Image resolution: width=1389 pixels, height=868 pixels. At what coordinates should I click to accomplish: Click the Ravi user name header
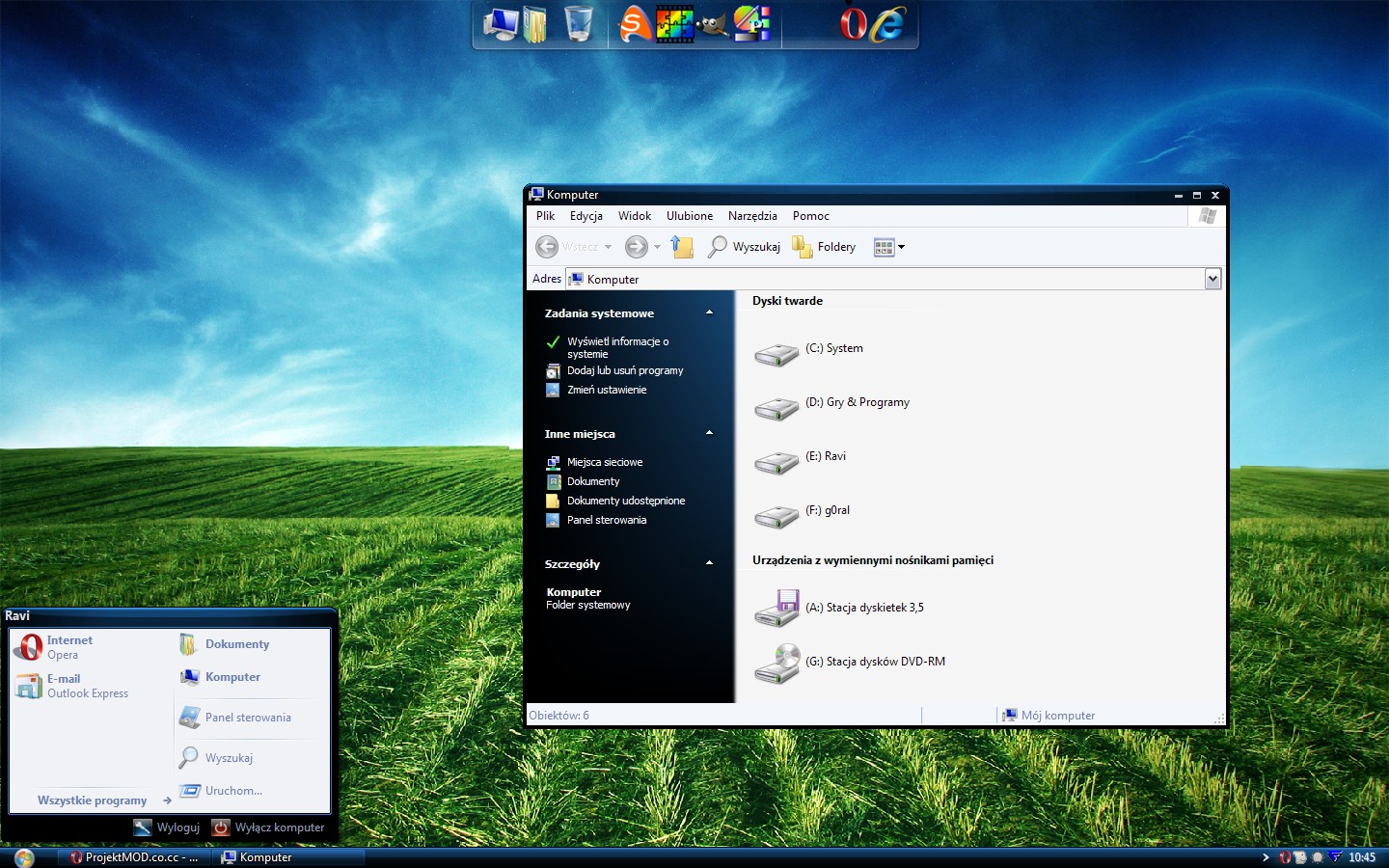coord(17,615)
